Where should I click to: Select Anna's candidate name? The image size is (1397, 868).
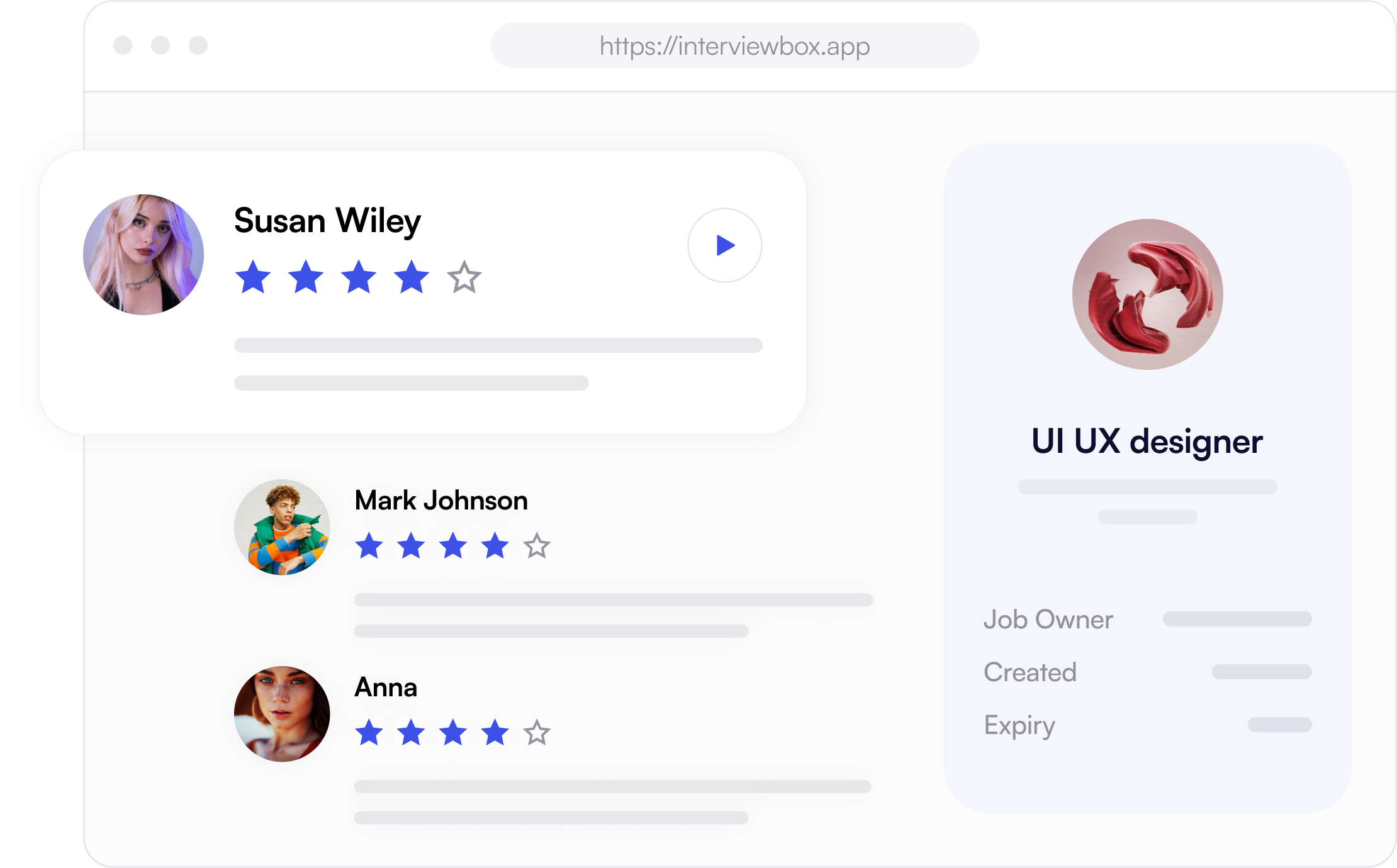(x=386, y=687)
